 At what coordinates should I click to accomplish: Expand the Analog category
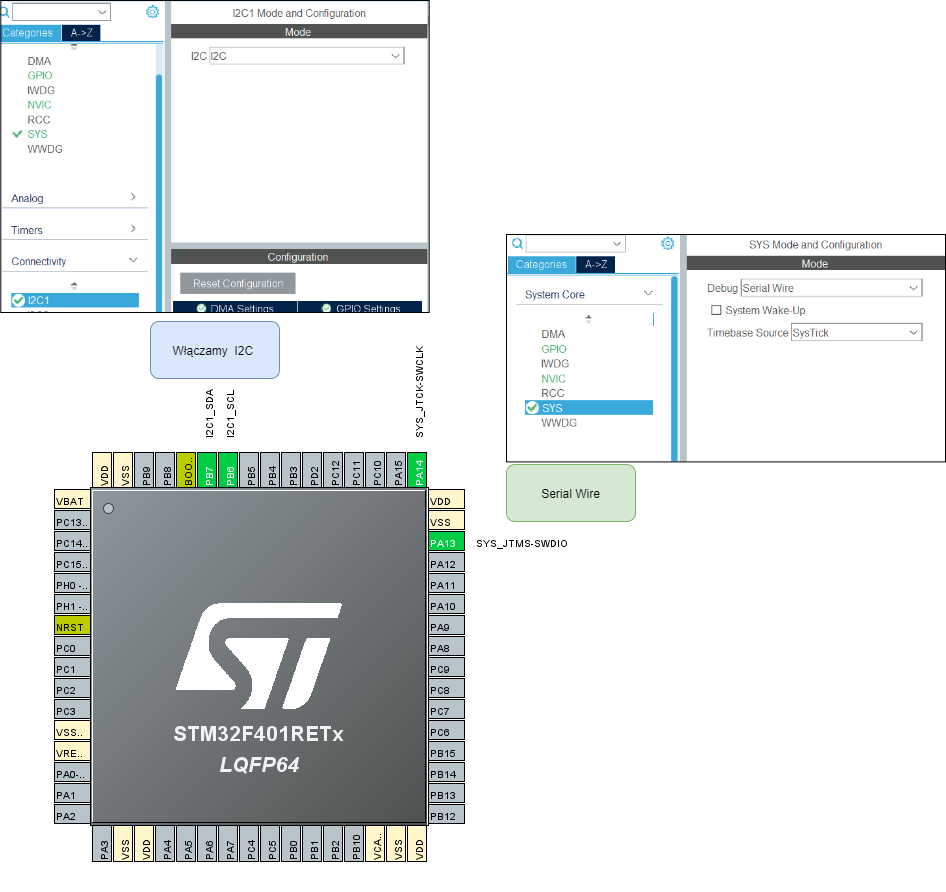[74, 198]
